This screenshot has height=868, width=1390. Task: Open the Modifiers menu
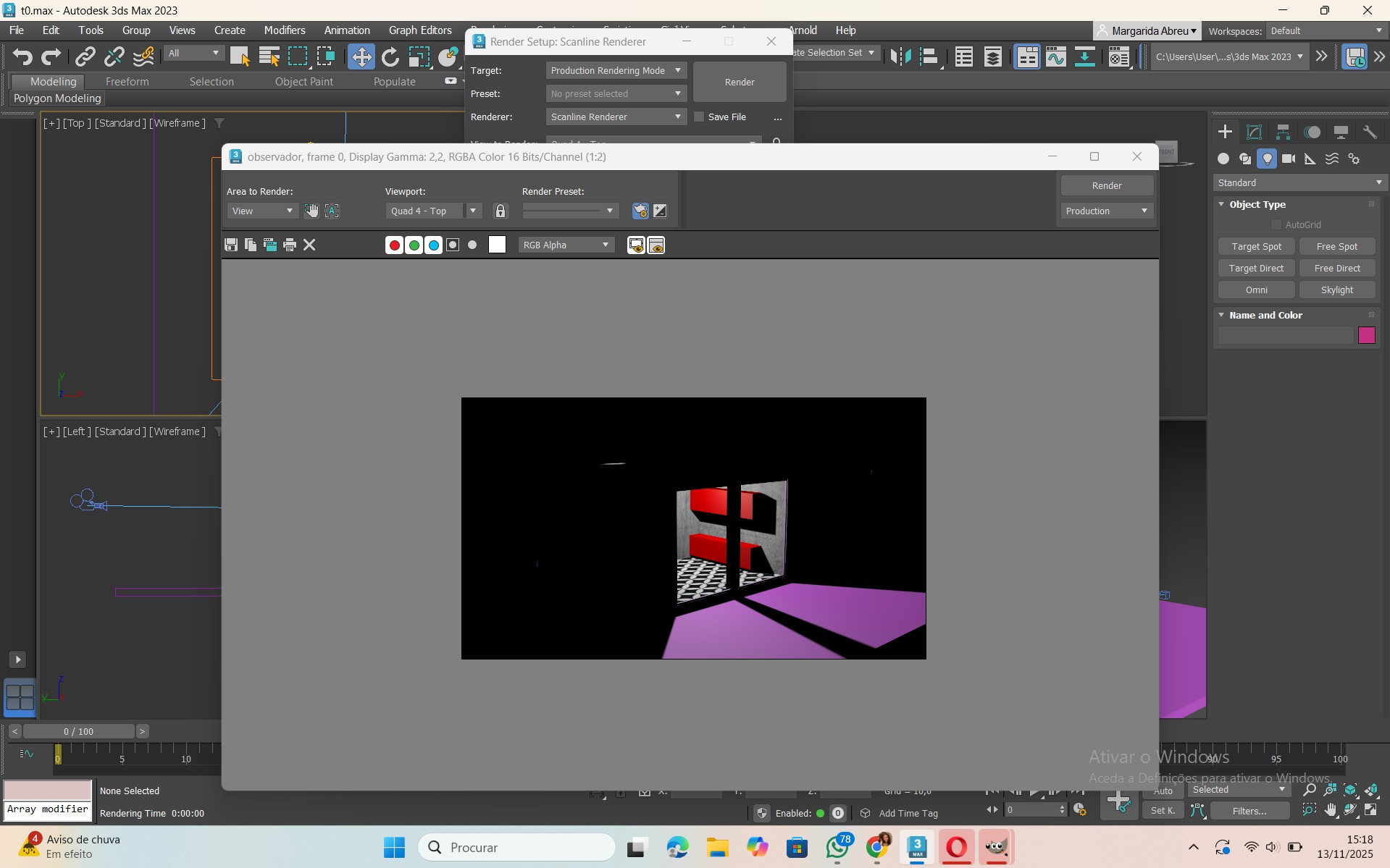284,30
